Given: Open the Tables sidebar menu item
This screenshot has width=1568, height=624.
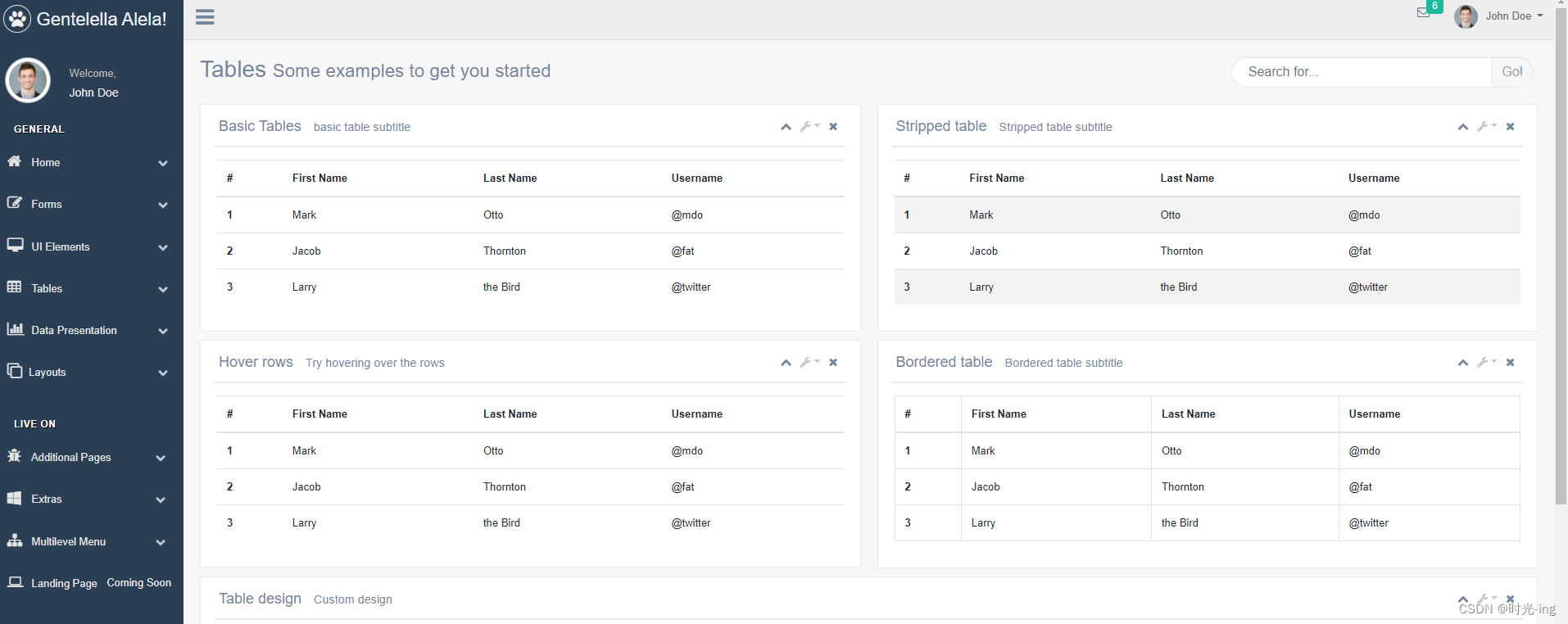Looking at the screenshot, I should tap(92, 288).
